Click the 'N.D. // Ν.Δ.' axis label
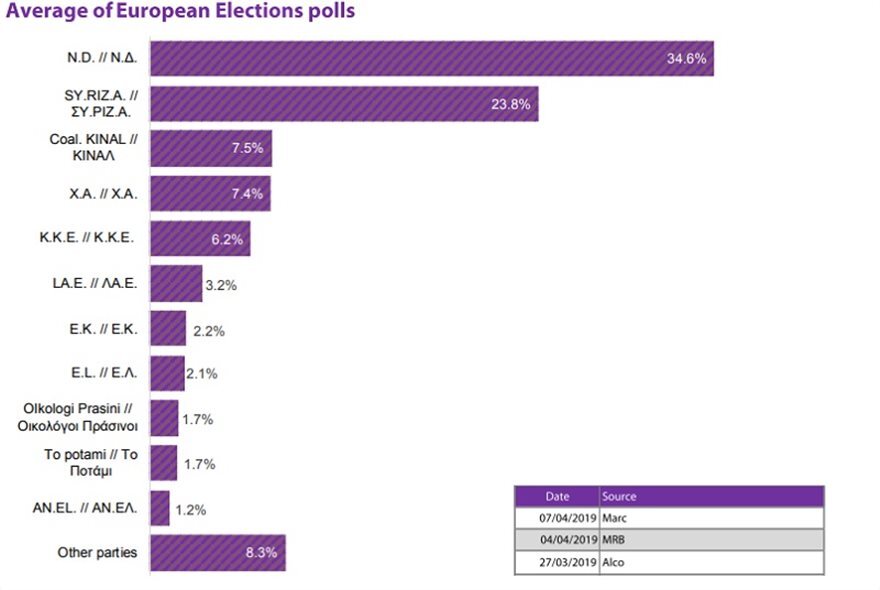Viewport: 880px width, 590px height. click(93, 58)
